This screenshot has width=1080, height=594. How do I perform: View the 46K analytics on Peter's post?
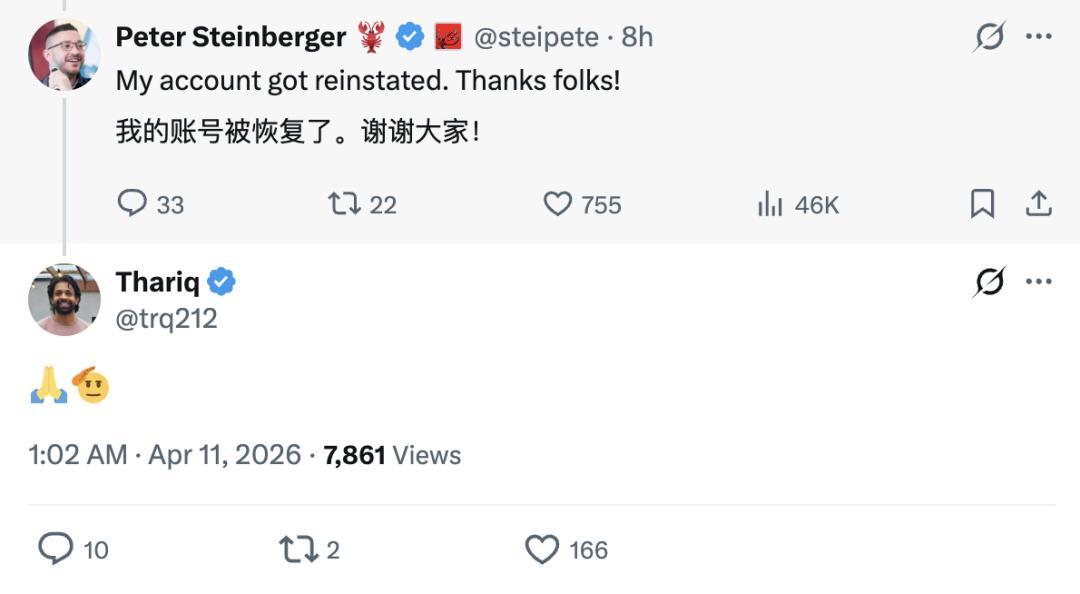pos(770,204)
